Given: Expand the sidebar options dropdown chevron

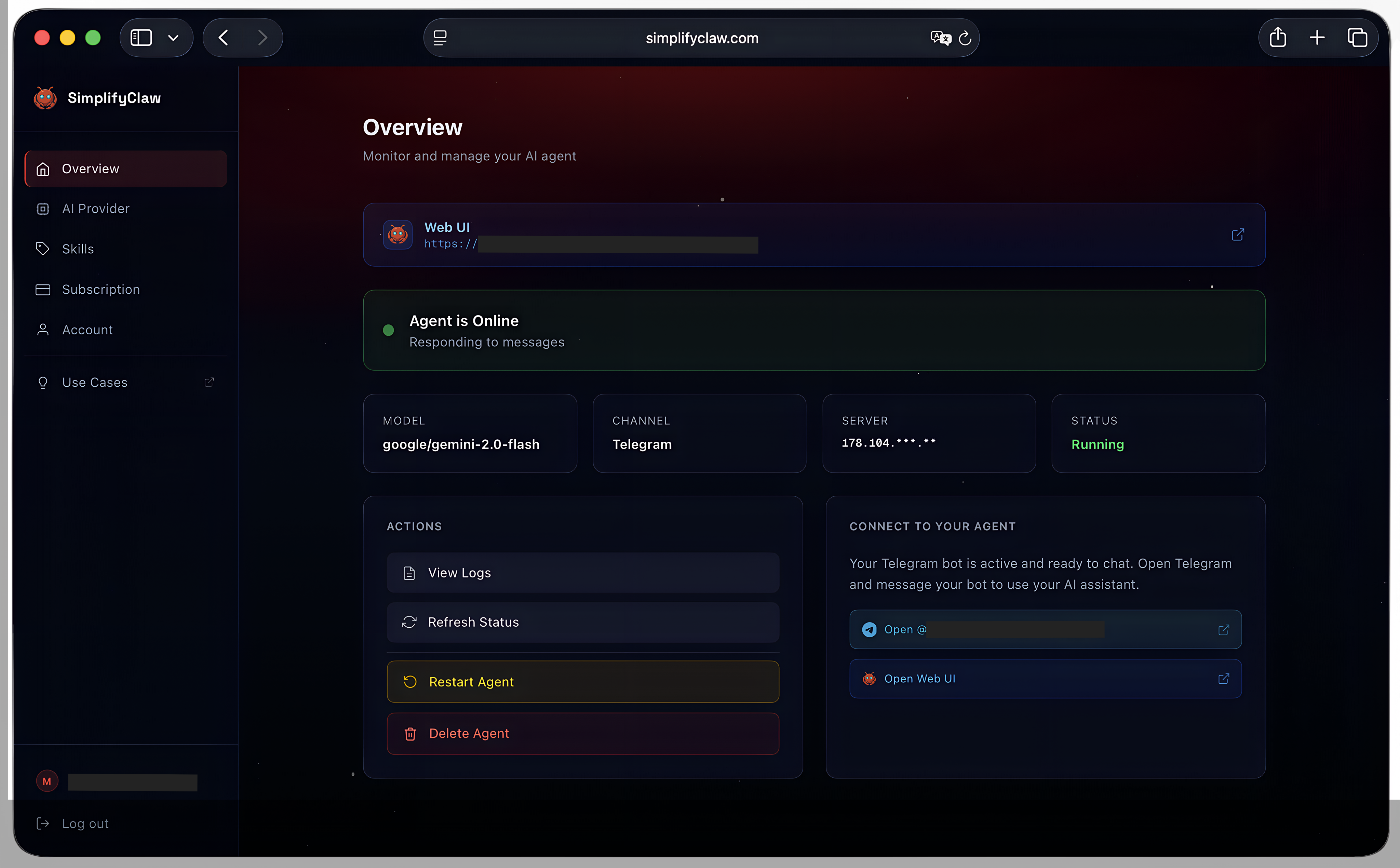Looking at the screenshot, I should tap(173, 38).
